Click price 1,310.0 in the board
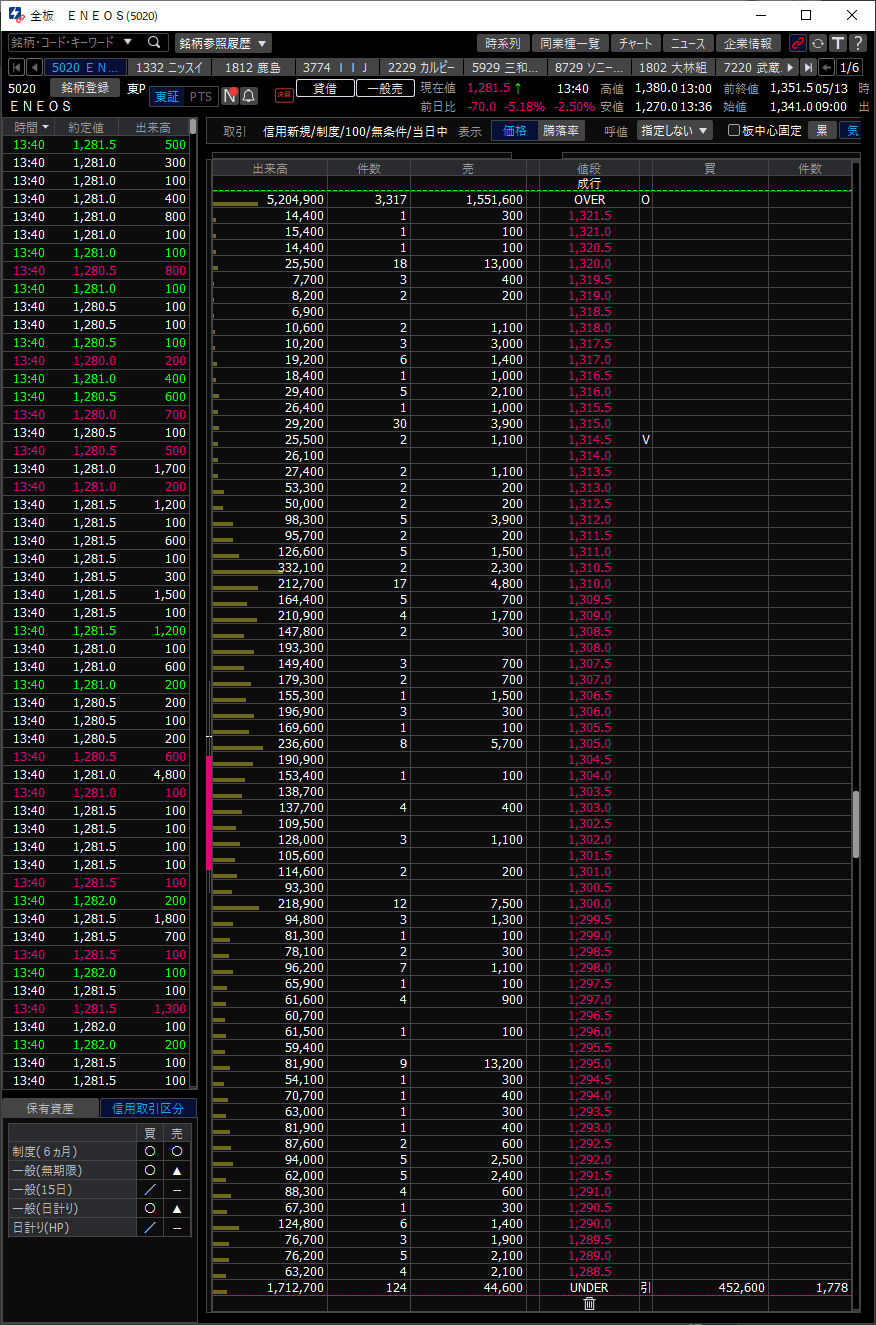876x1325 pixels. tap(589, 583)
